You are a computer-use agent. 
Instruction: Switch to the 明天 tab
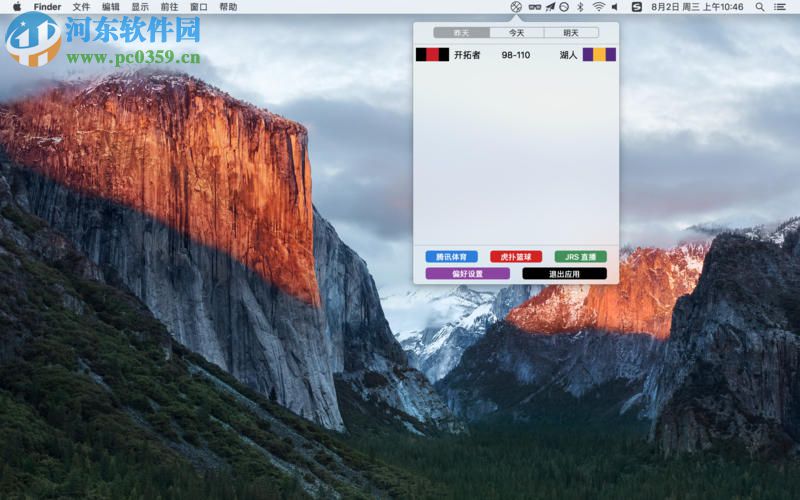571,33
